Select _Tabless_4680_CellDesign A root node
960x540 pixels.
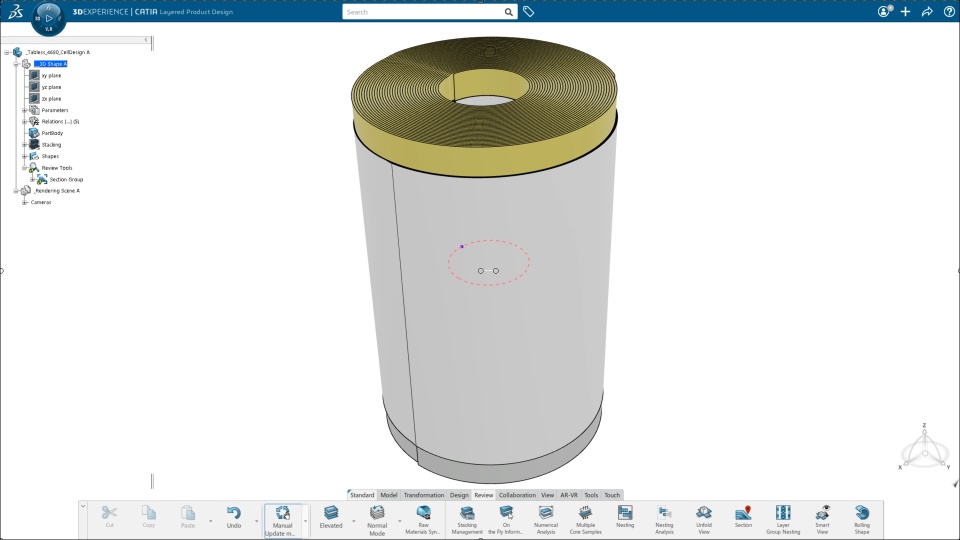point(58,52)
